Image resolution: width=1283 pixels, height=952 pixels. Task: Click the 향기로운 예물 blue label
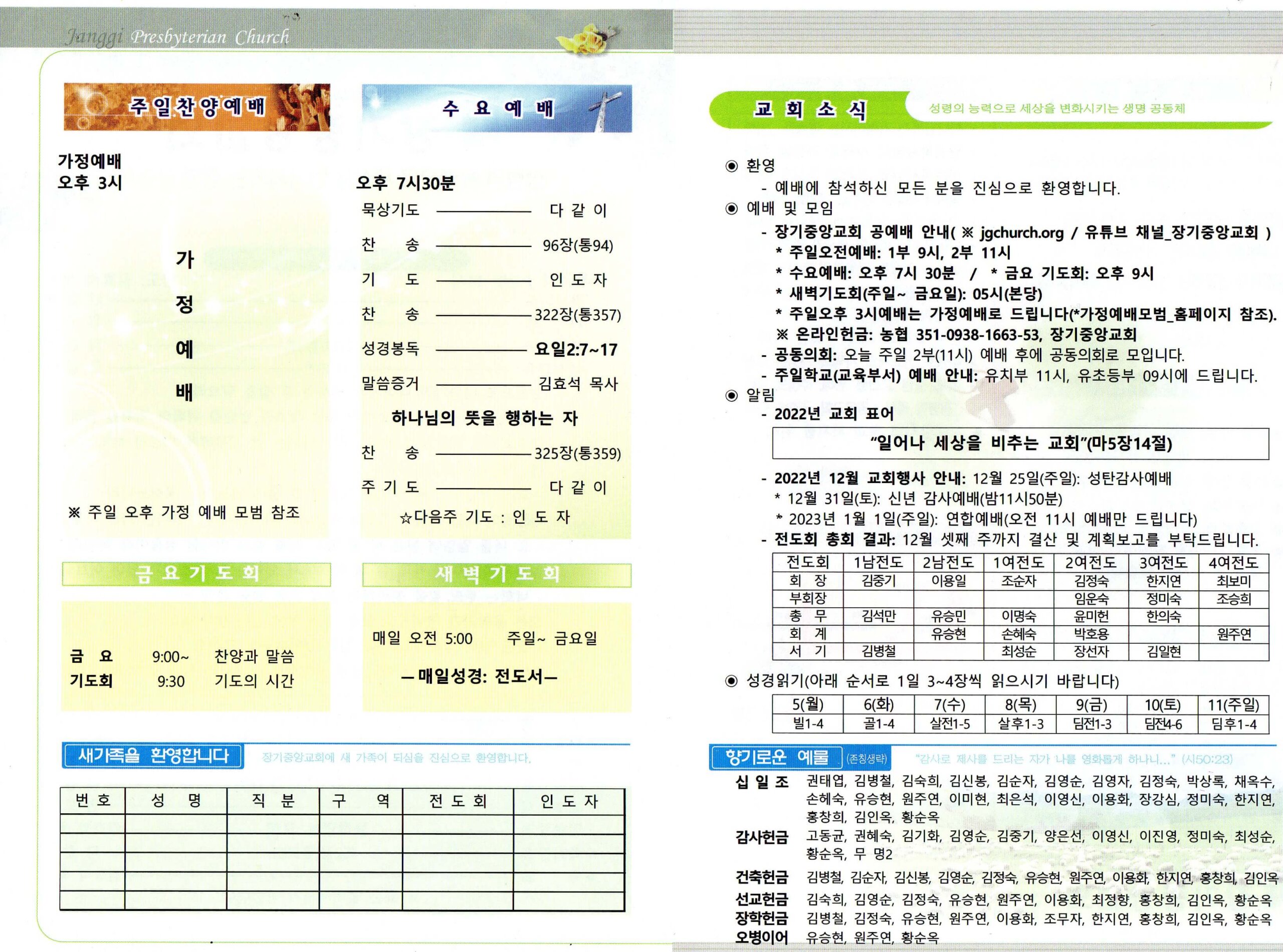coord(776,757)
